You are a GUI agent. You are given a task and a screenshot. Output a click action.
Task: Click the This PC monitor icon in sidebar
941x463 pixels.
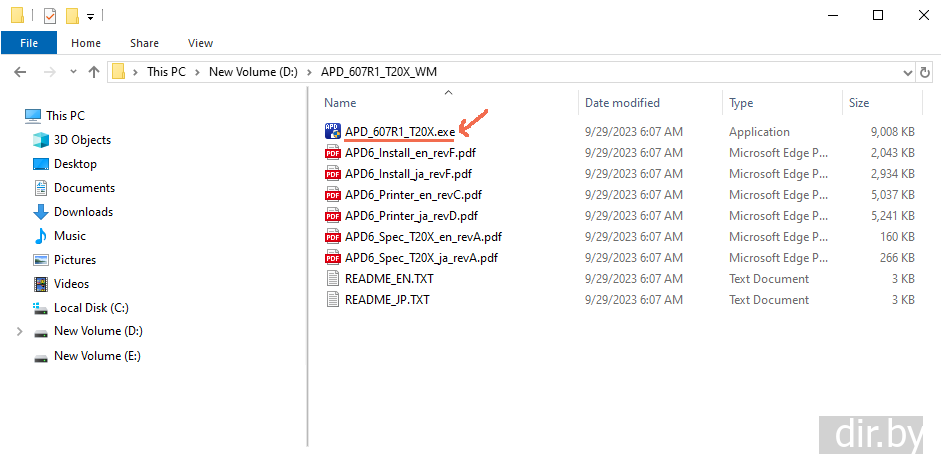33,116
